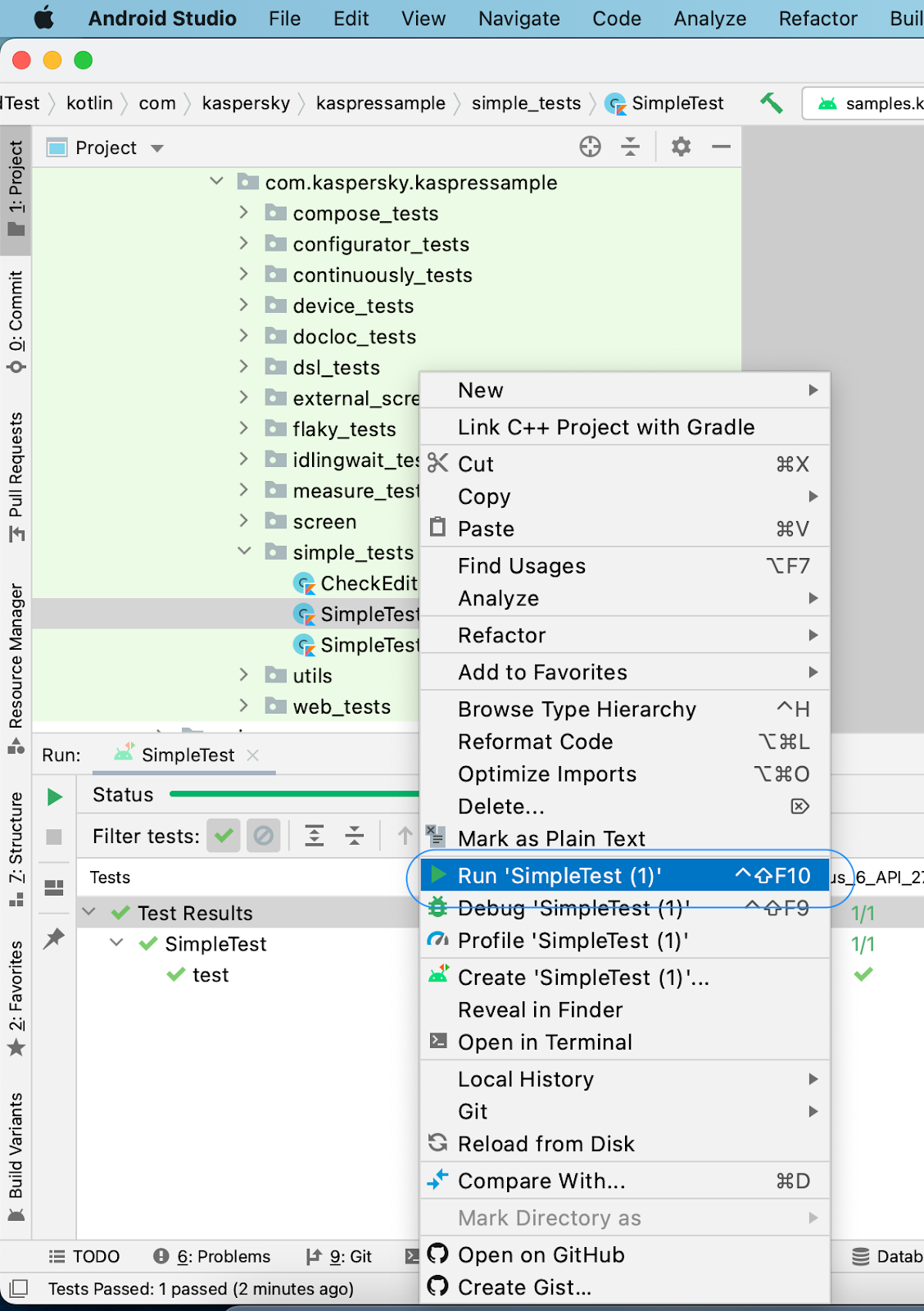Collapse the simple_tests folder
The height and width of the screenshot is (1311, 924).
243,551
